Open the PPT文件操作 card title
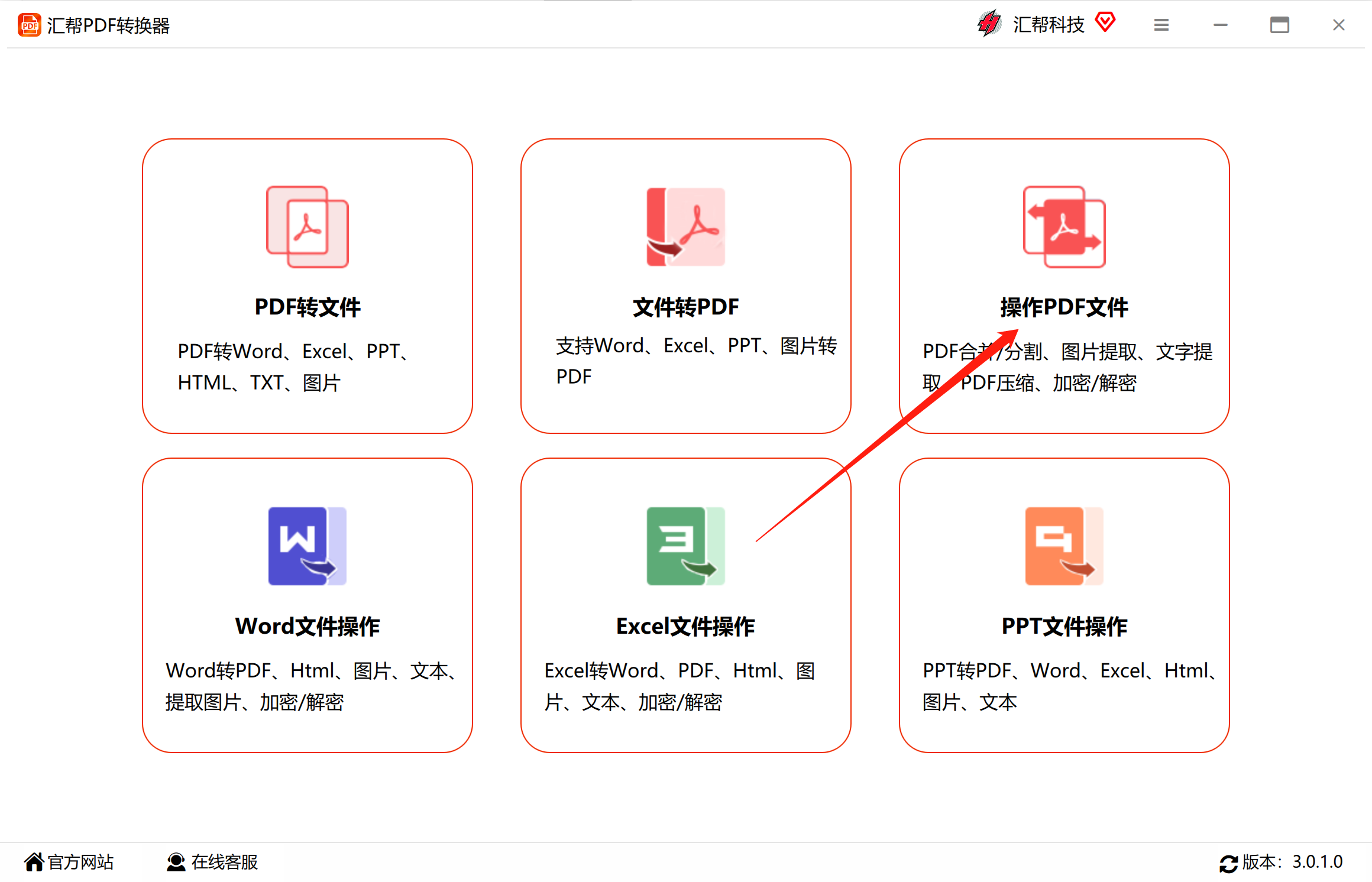 (x=1064, y=627)
